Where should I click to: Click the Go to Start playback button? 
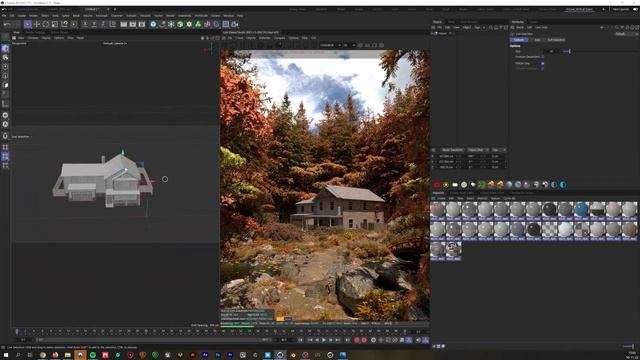coord(300,340)
